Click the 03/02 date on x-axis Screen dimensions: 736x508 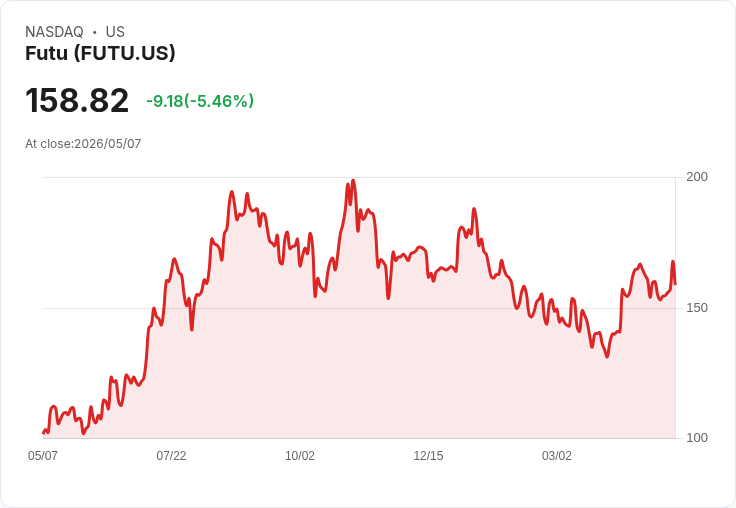pos(557,455)
